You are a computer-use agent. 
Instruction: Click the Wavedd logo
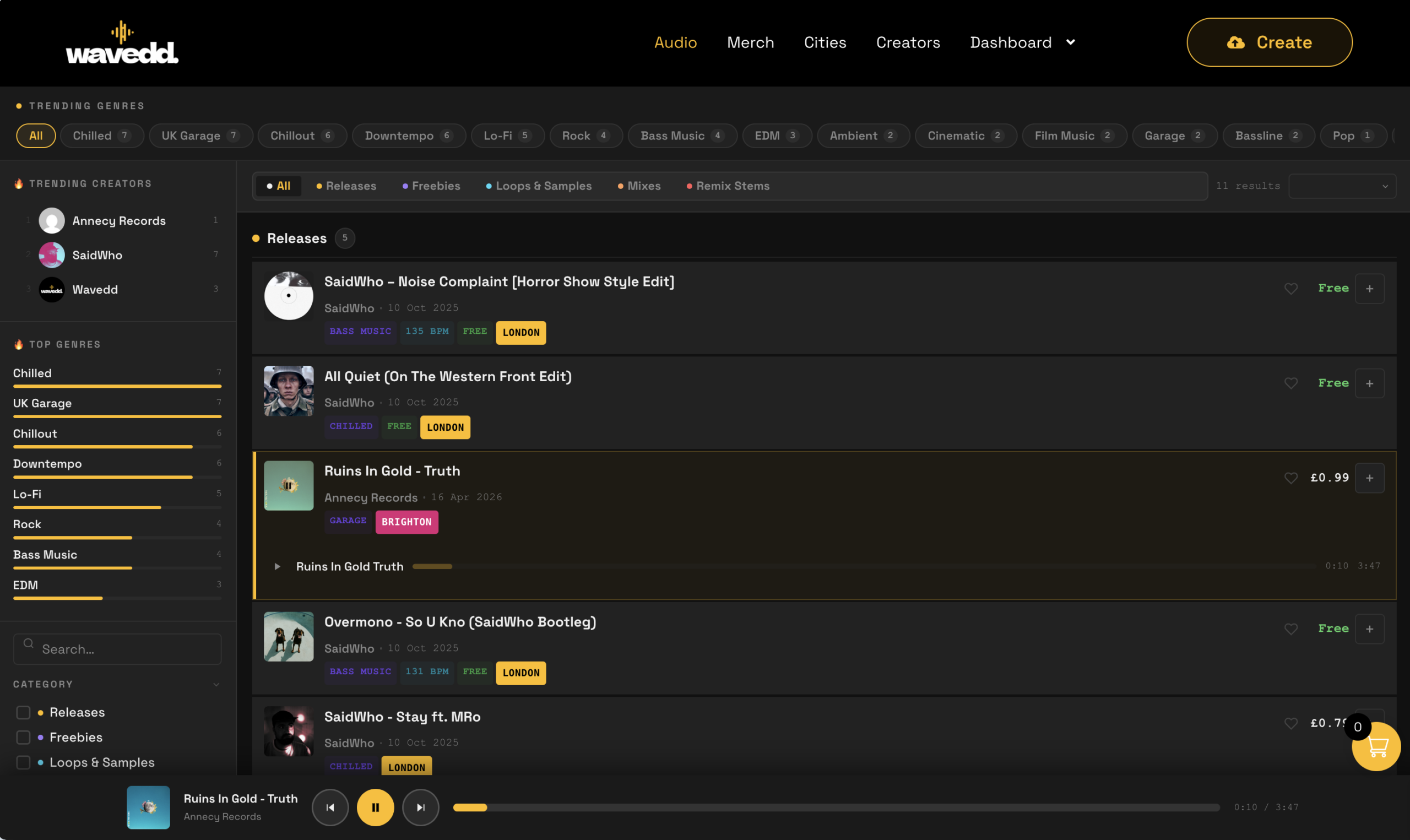tap(122, 42)
